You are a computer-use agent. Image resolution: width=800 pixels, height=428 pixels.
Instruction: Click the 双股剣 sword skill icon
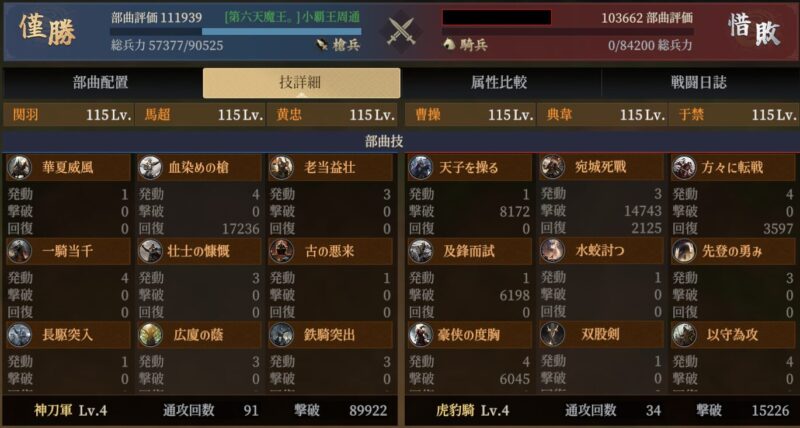pos(553,335)
